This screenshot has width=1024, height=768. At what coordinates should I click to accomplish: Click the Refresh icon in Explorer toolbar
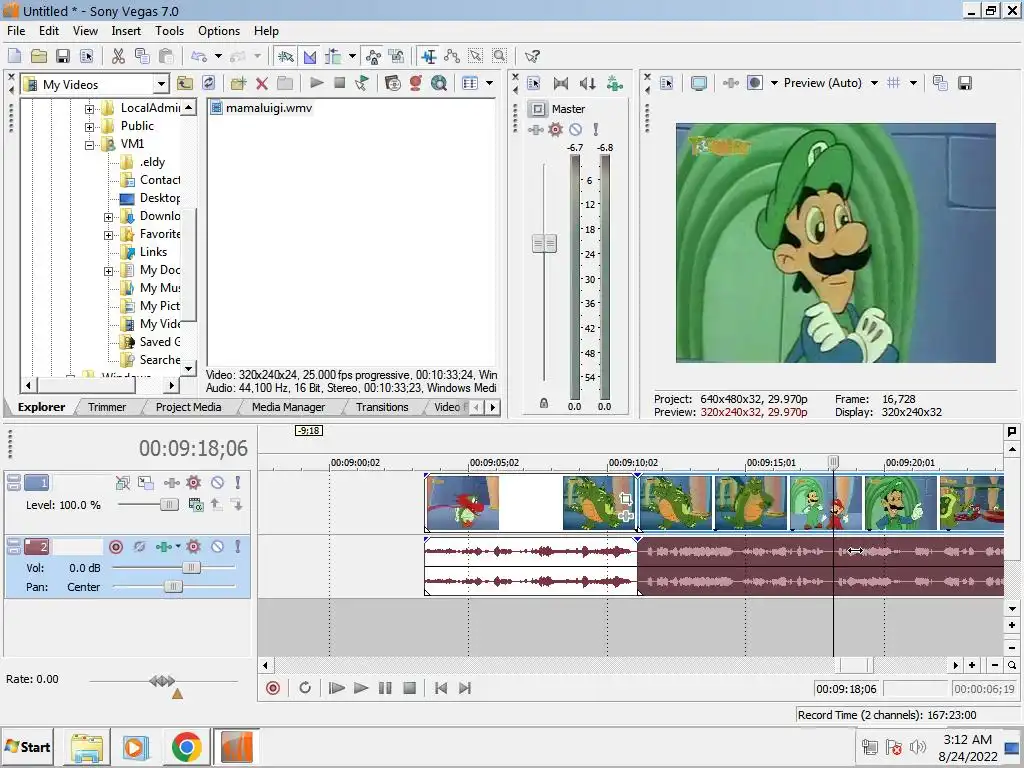(209, 83)
